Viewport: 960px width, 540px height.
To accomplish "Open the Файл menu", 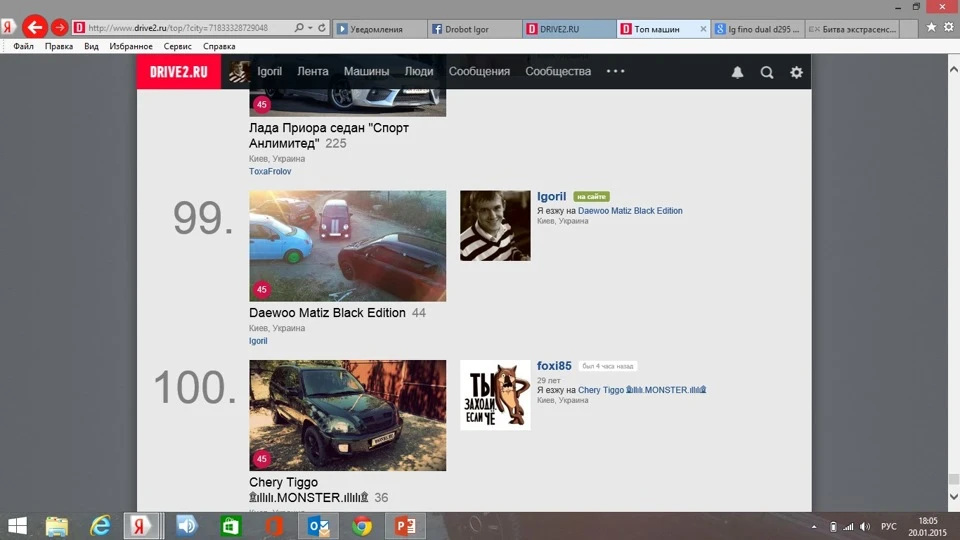I will click(23, 46).
